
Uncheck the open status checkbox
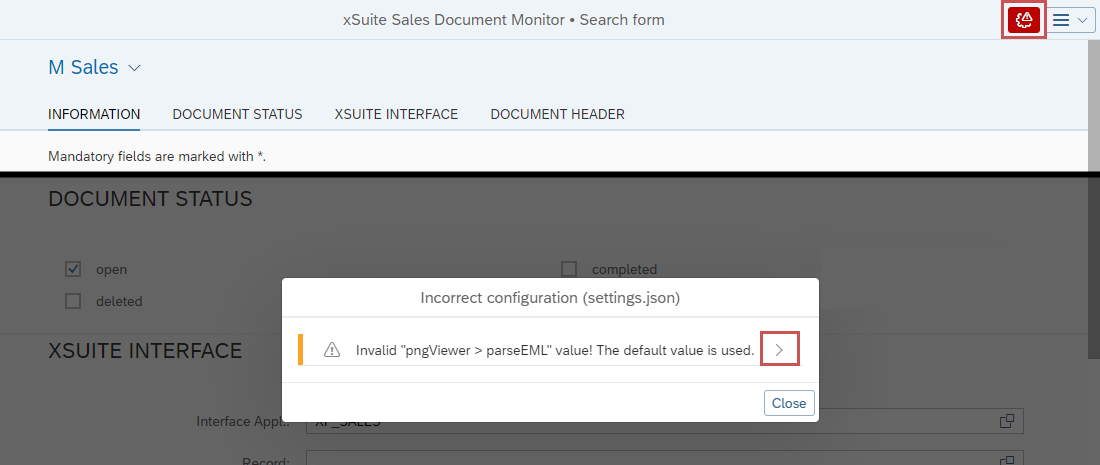[x=73, y=269]
